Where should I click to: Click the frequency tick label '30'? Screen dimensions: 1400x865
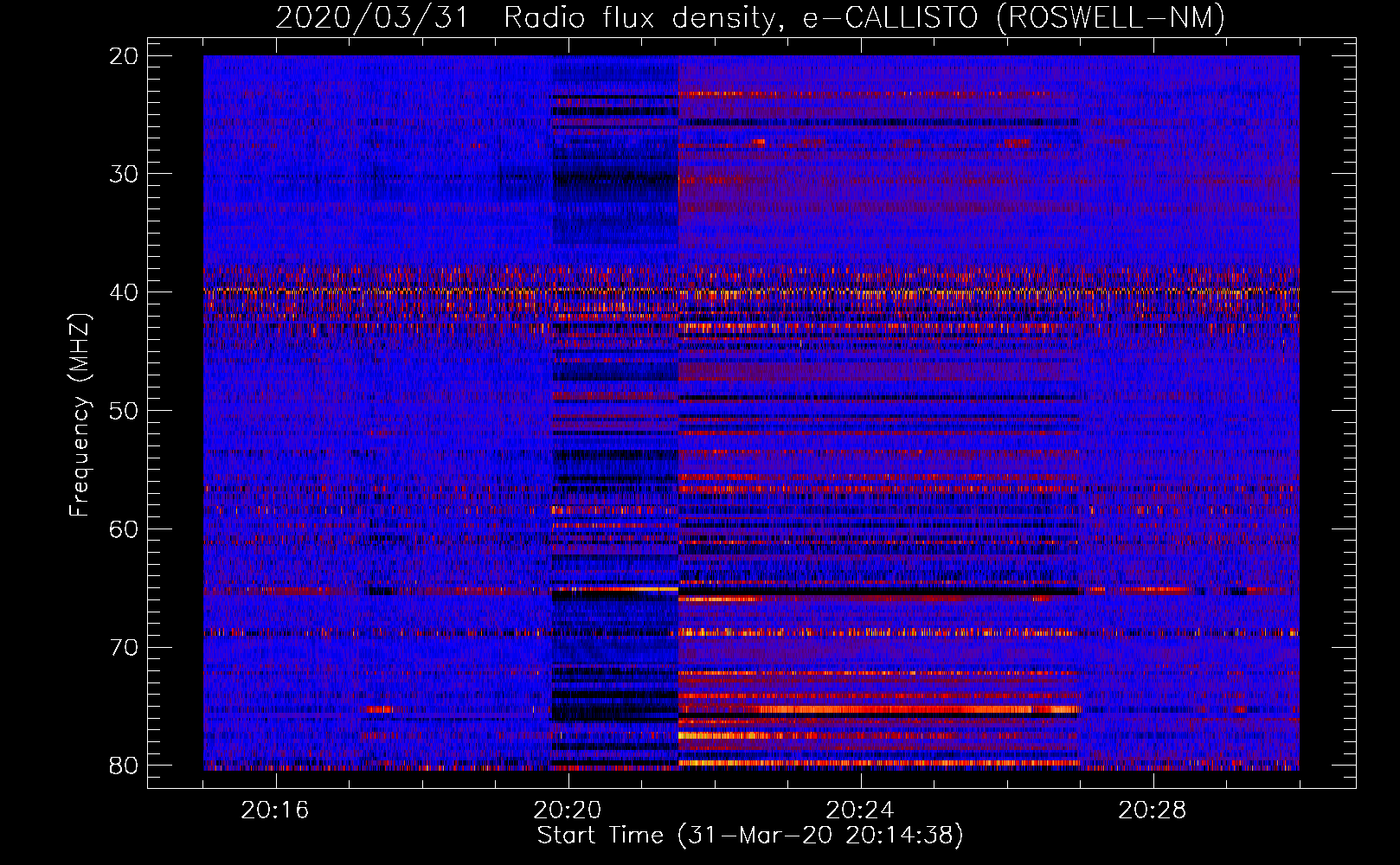[125, 174]
